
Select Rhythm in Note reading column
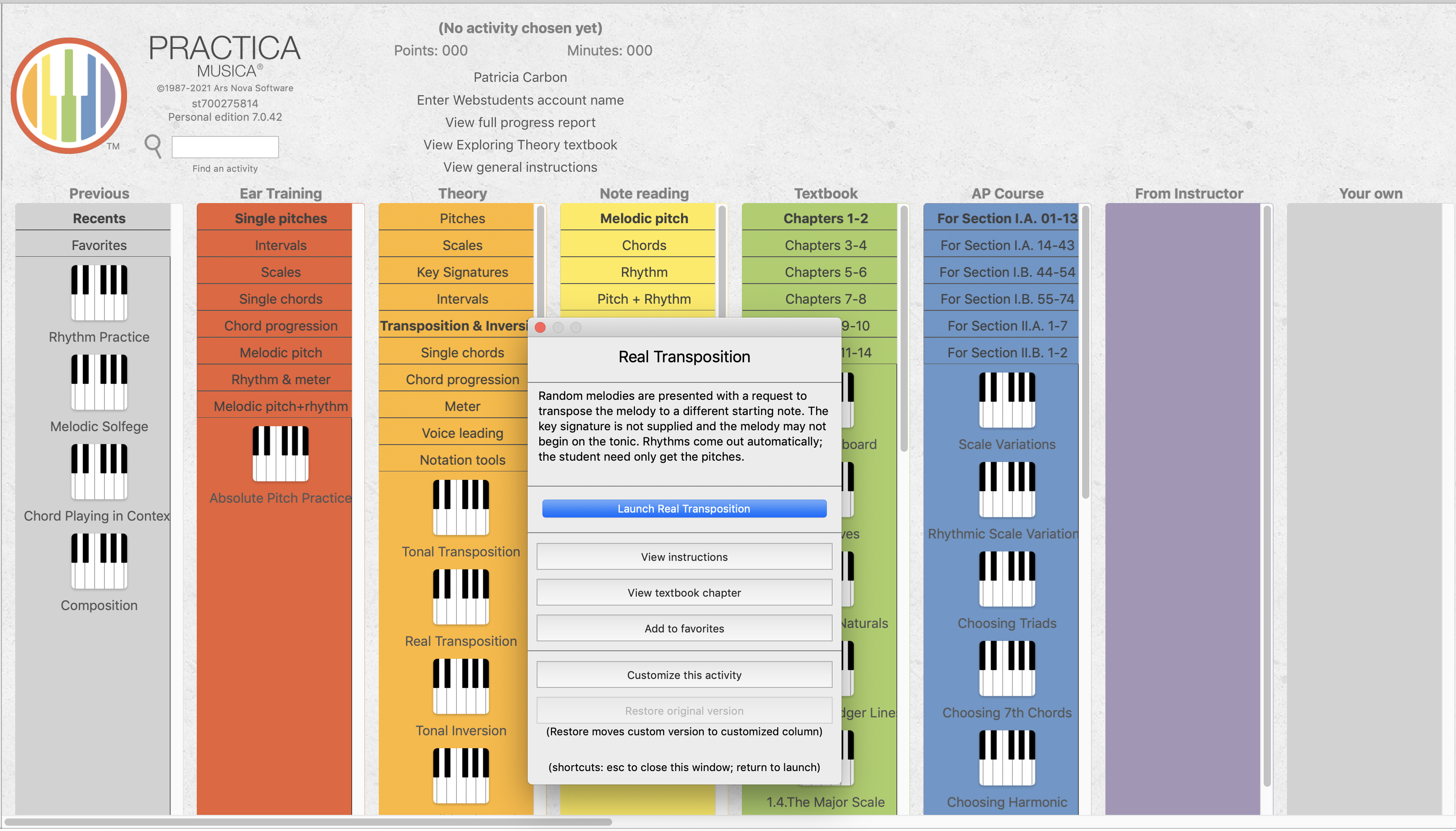[638, 271]
